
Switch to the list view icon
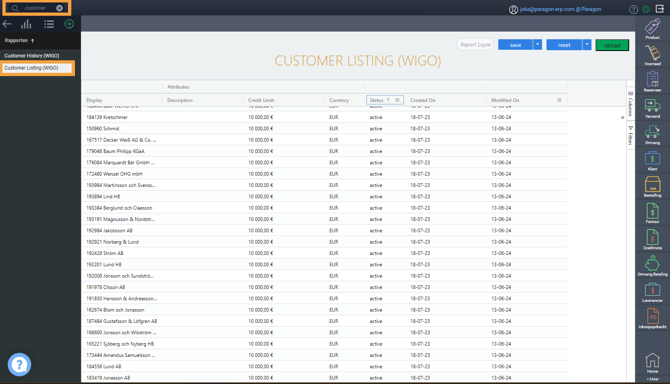[49, 24]
